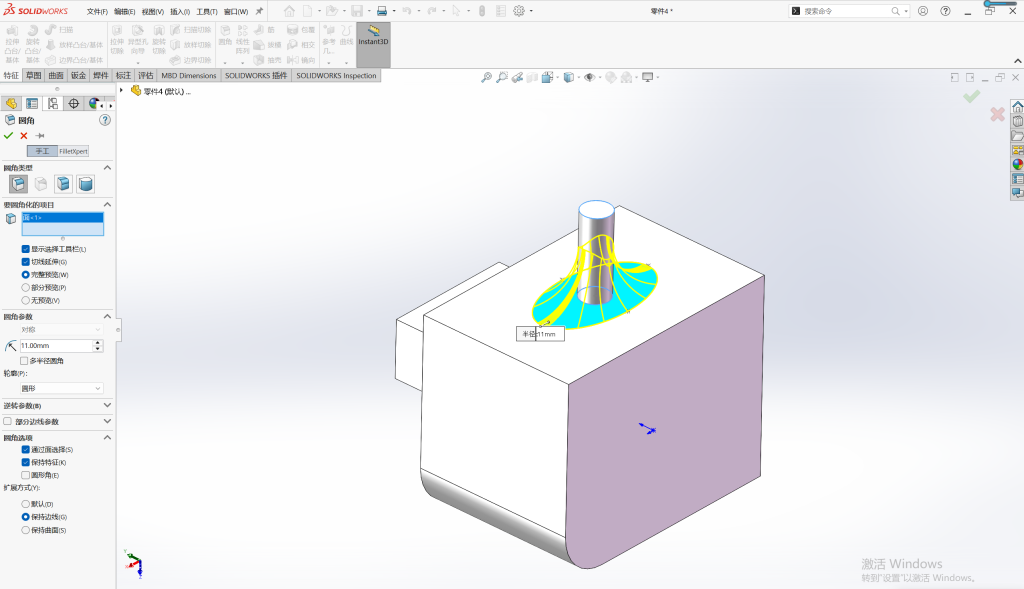Viewport: 1024px width, 589px height.
Task: Toggle the 切线延伸 checkbox
Action: (25, 262)
